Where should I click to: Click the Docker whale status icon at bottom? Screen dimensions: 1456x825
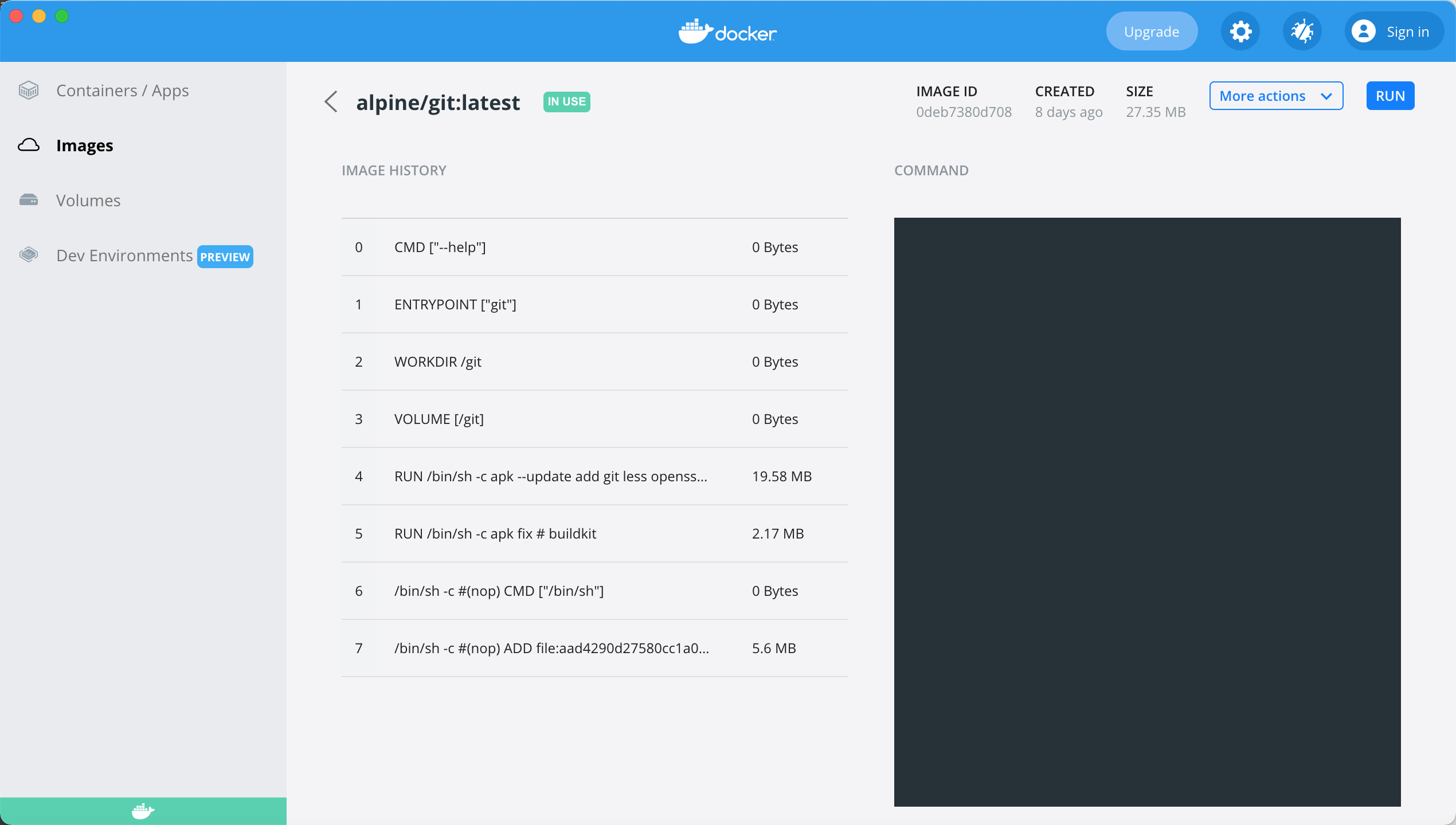143,811
